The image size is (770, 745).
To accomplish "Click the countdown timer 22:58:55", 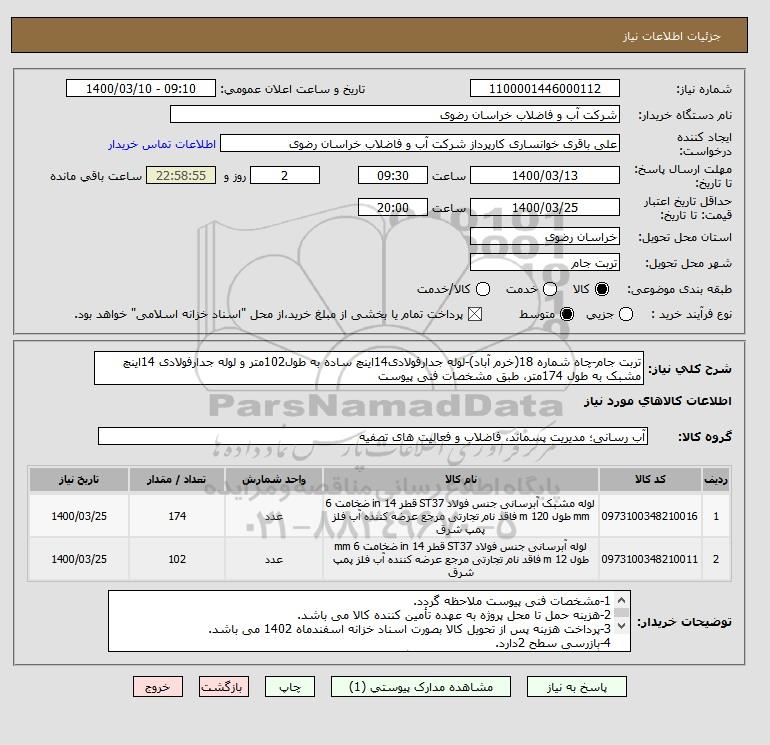I will 181,175.
